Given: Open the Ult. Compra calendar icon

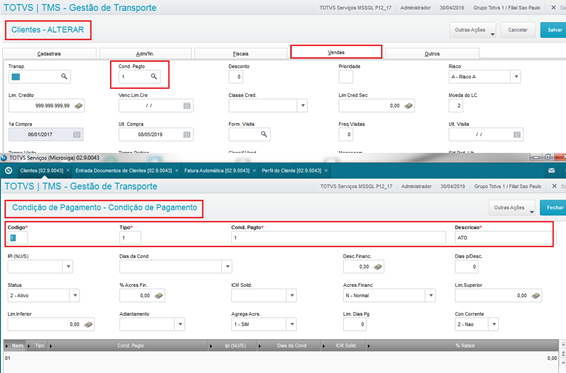Looking at the screenshot, I should coord(187,135).
